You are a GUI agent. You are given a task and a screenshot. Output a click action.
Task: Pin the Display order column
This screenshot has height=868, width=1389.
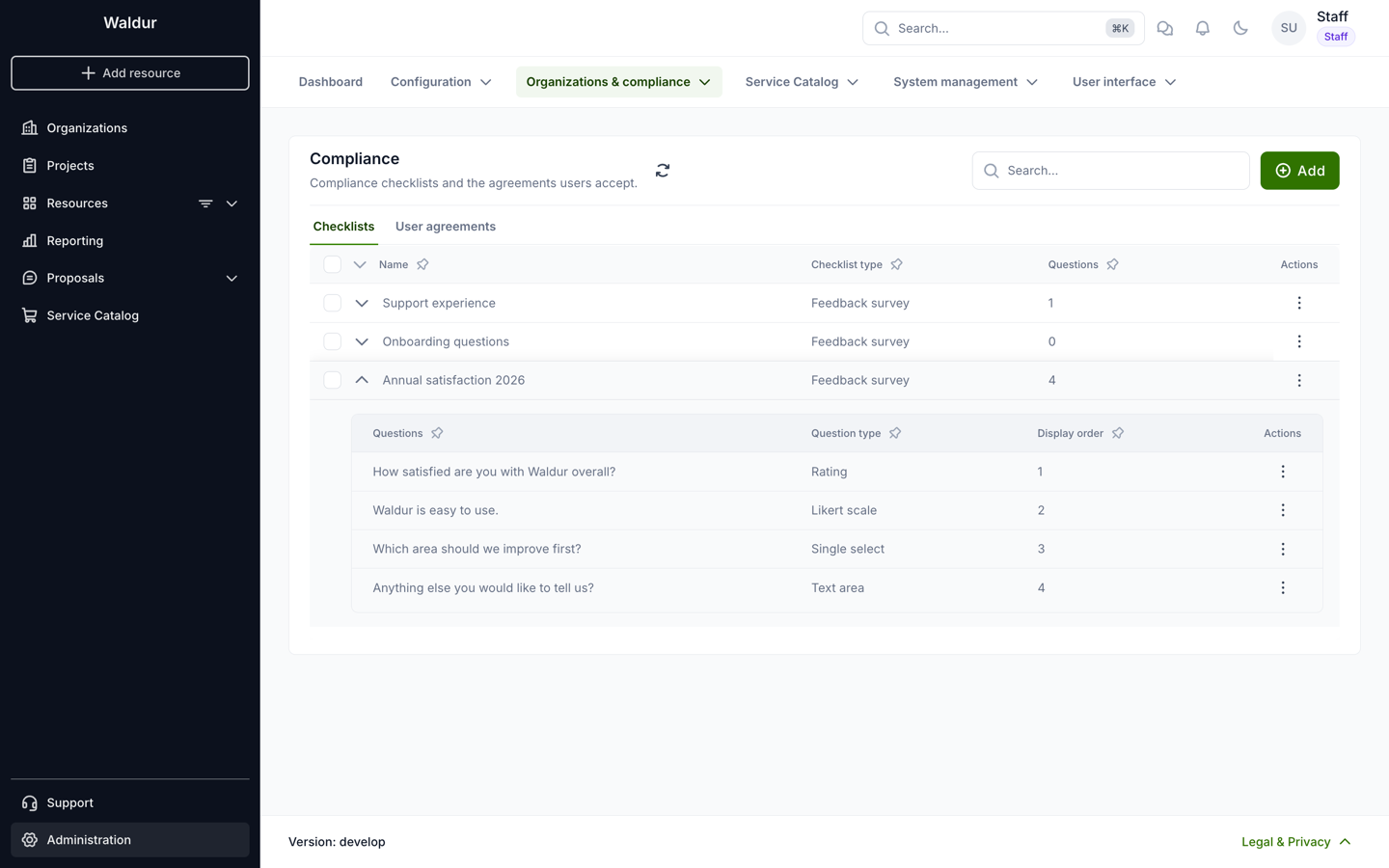1118,433
